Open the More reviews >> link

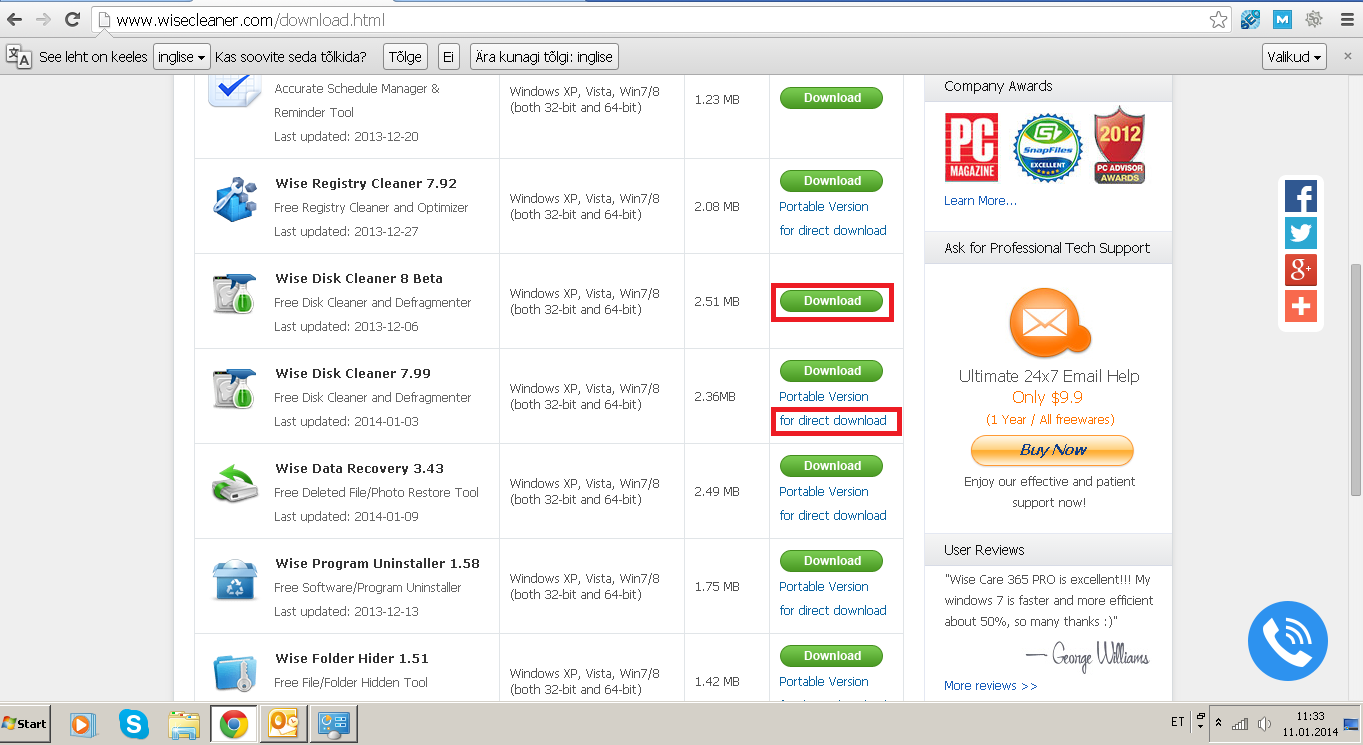click(x=990, y=686)
